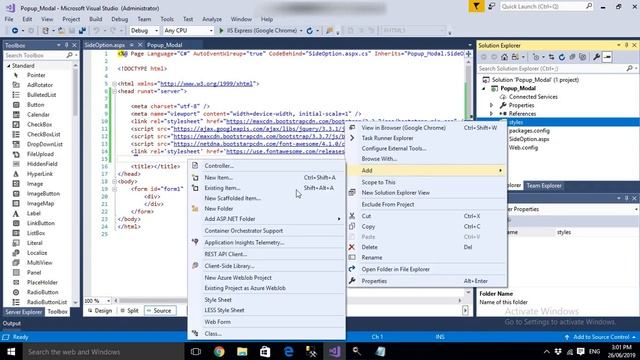Image resolution: width=640 pixels, height=360 pixels.
Task: Switch to the Team Explorer tab
Action: point(544,186)
